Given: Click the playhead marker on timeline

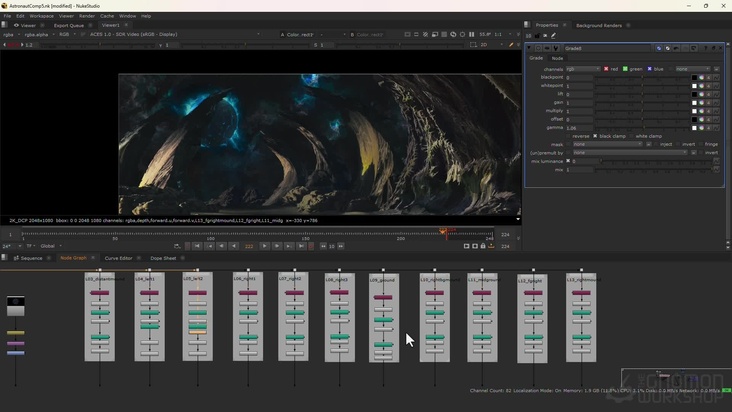Looking at the screenshot, I should coord(443,230).
